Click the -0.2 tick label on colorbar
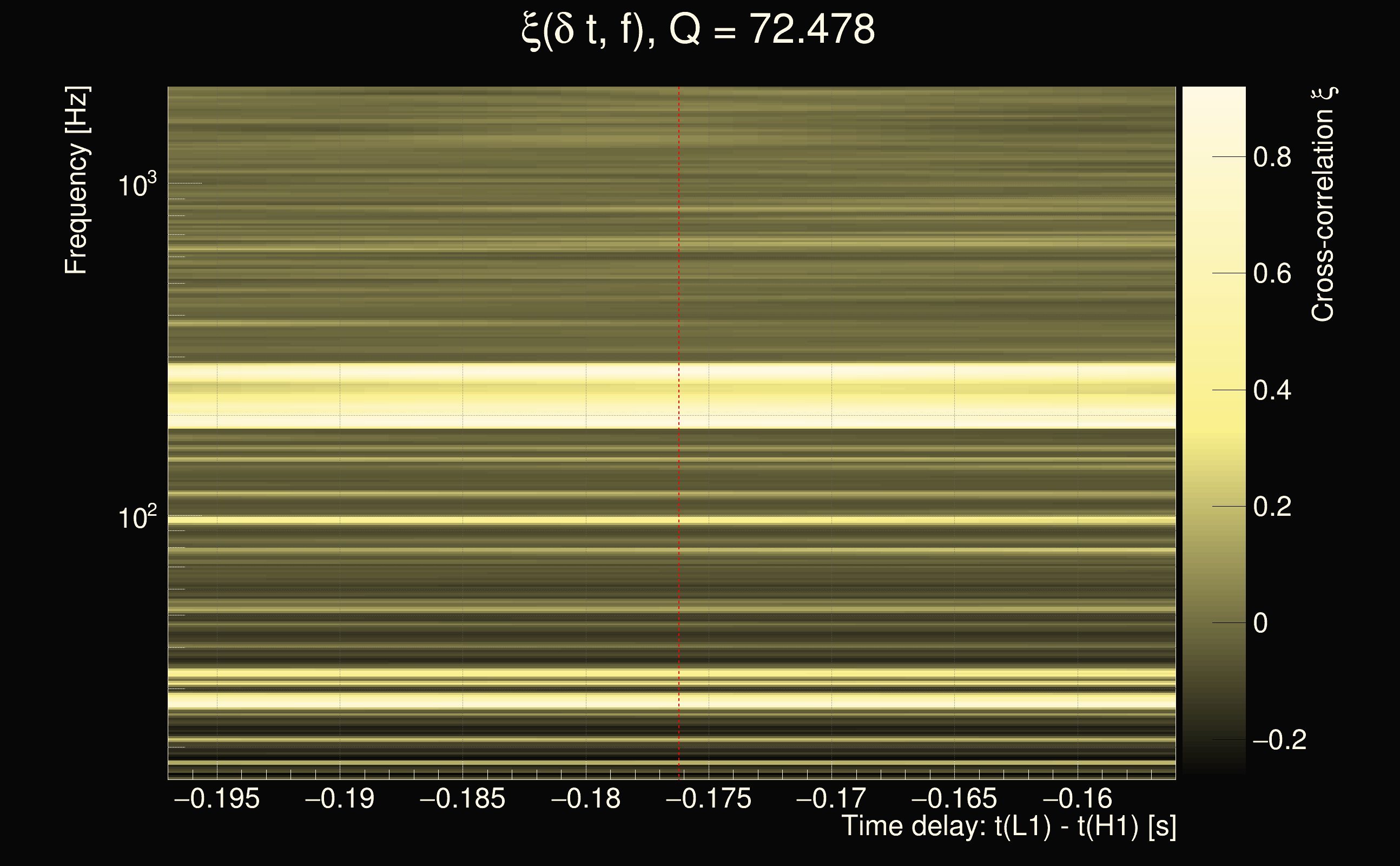This screenshot has width=1400, height=866. pos(1280,740)
